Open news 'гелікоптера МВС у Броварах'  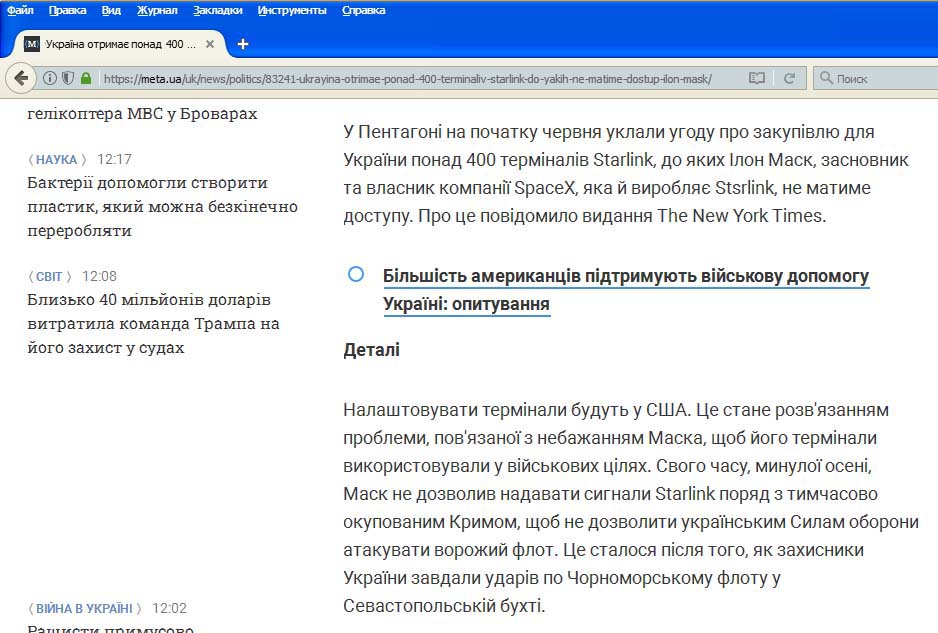click(x=142, y=114)
